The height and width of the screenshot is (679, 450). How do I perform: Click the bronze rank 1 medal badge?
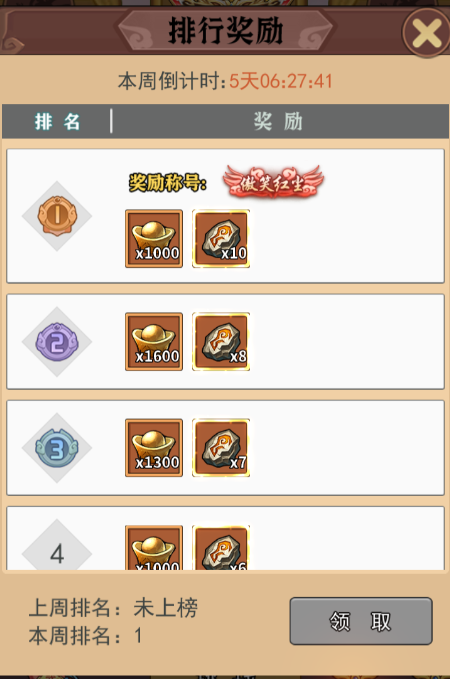coord(57,216)
